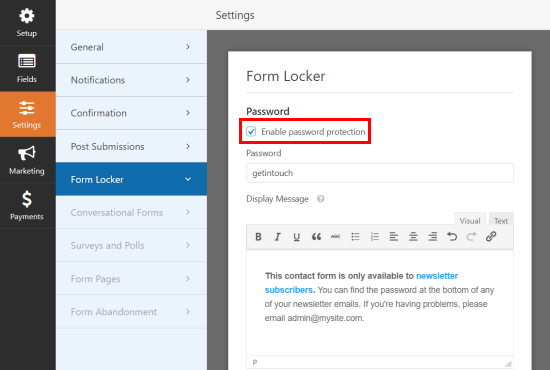Screen dimensions: 550x370
Task: Align text center
Action: [413, 237]
